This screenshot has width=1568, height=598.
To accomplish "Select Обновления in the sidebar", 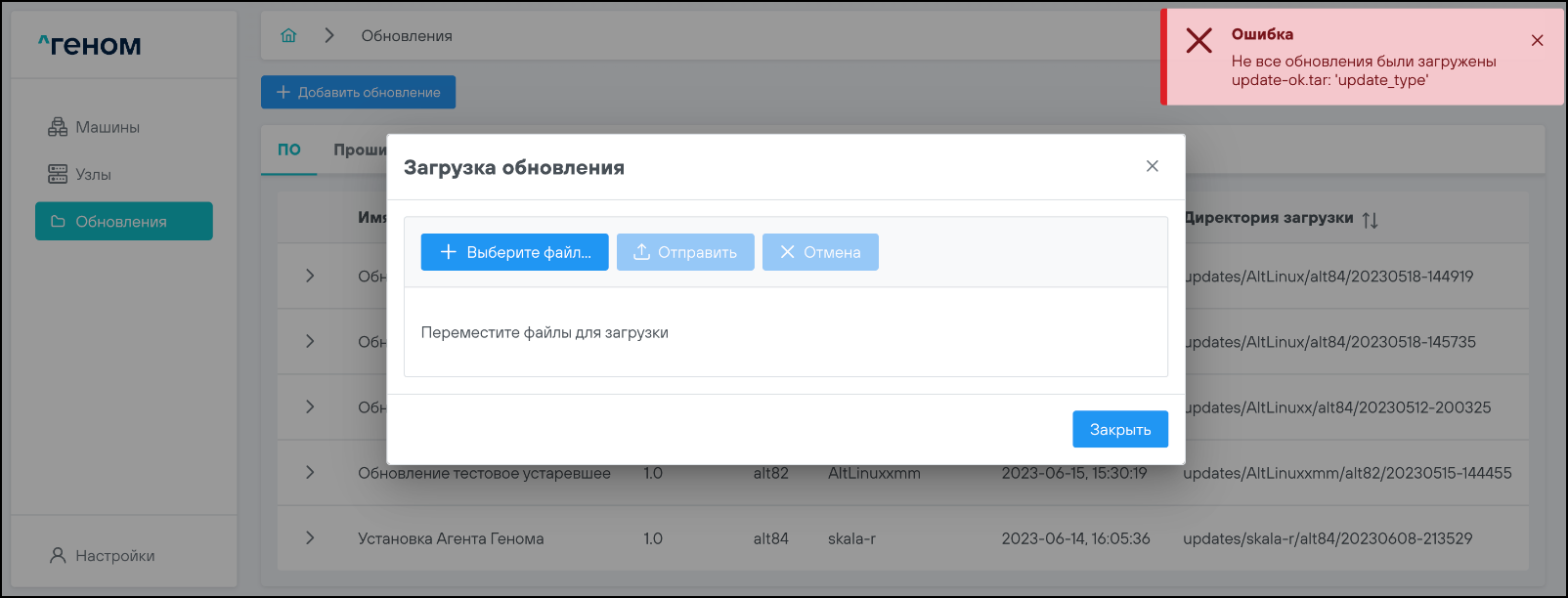I will 124,222.
